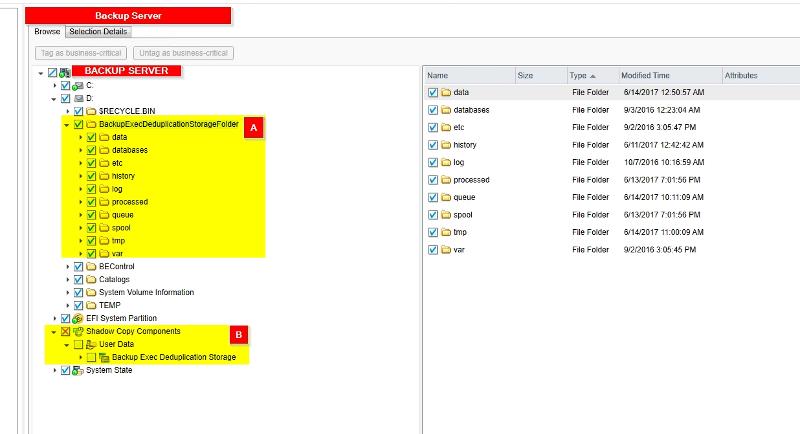
Task: Check the User Data checkbox
Action: [x=78, y=344]
